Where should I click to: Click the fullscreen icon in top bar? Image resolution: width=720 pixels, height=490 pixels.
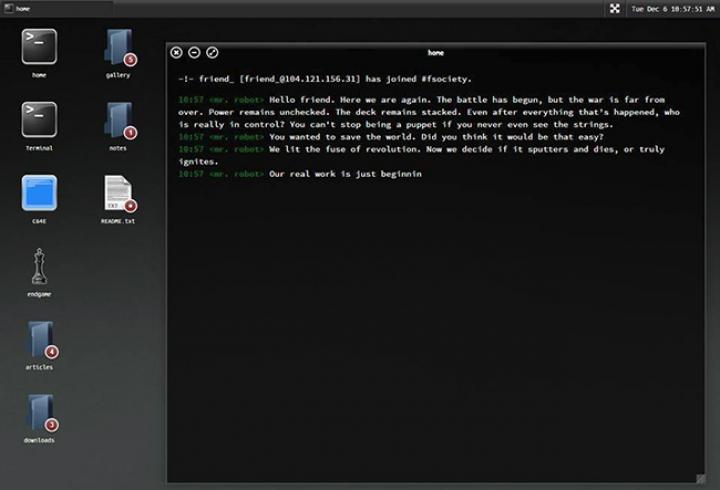[614, 8]
